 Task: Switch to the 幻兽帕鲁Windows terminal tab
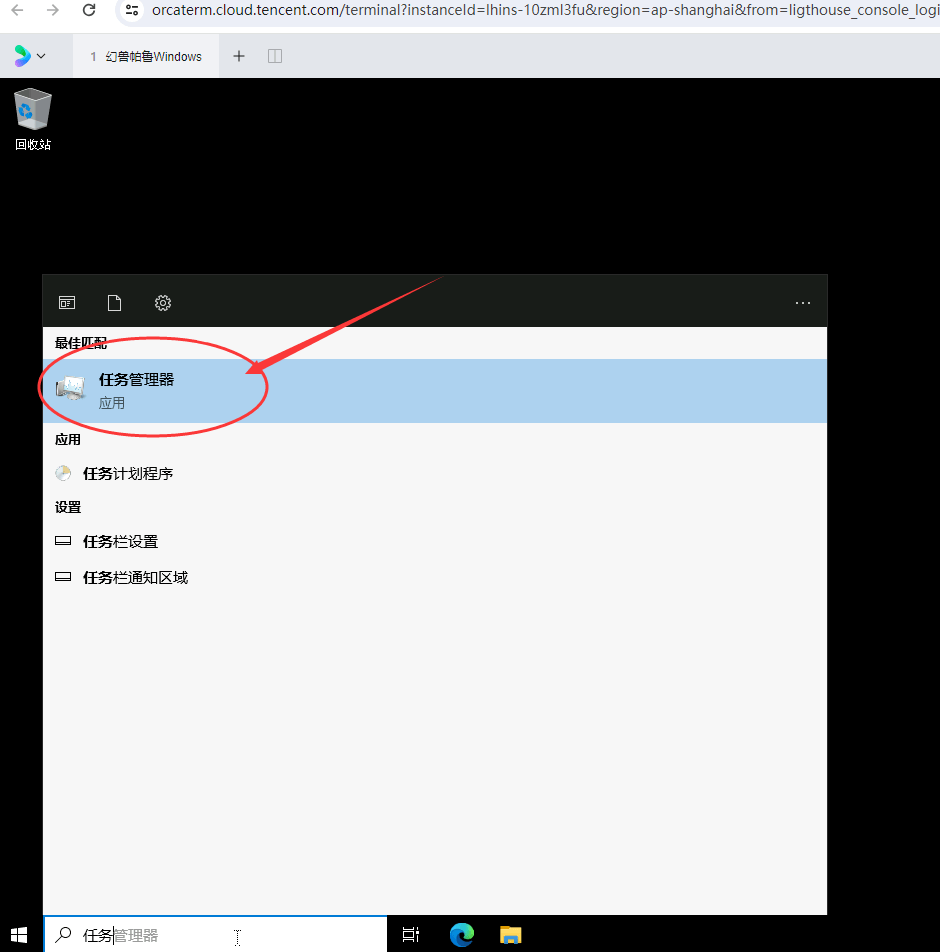coord(146,56)
